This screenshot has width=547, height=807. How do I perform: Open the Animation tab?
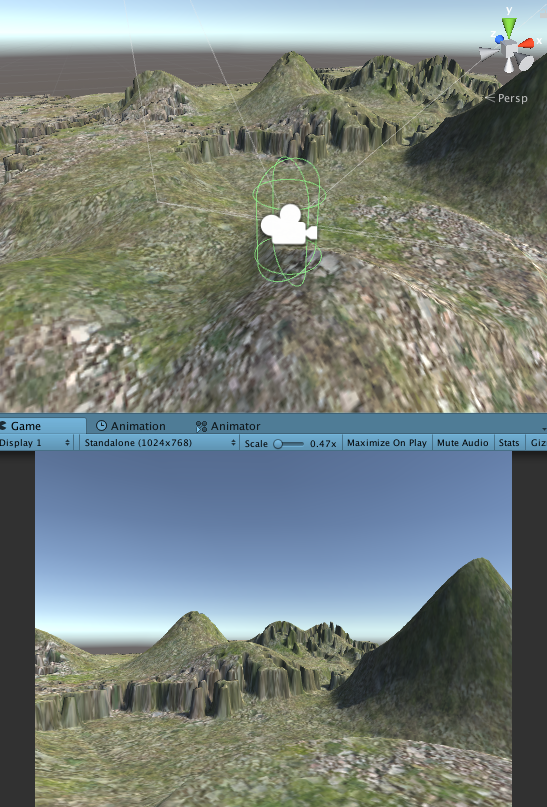pos(131,426)
